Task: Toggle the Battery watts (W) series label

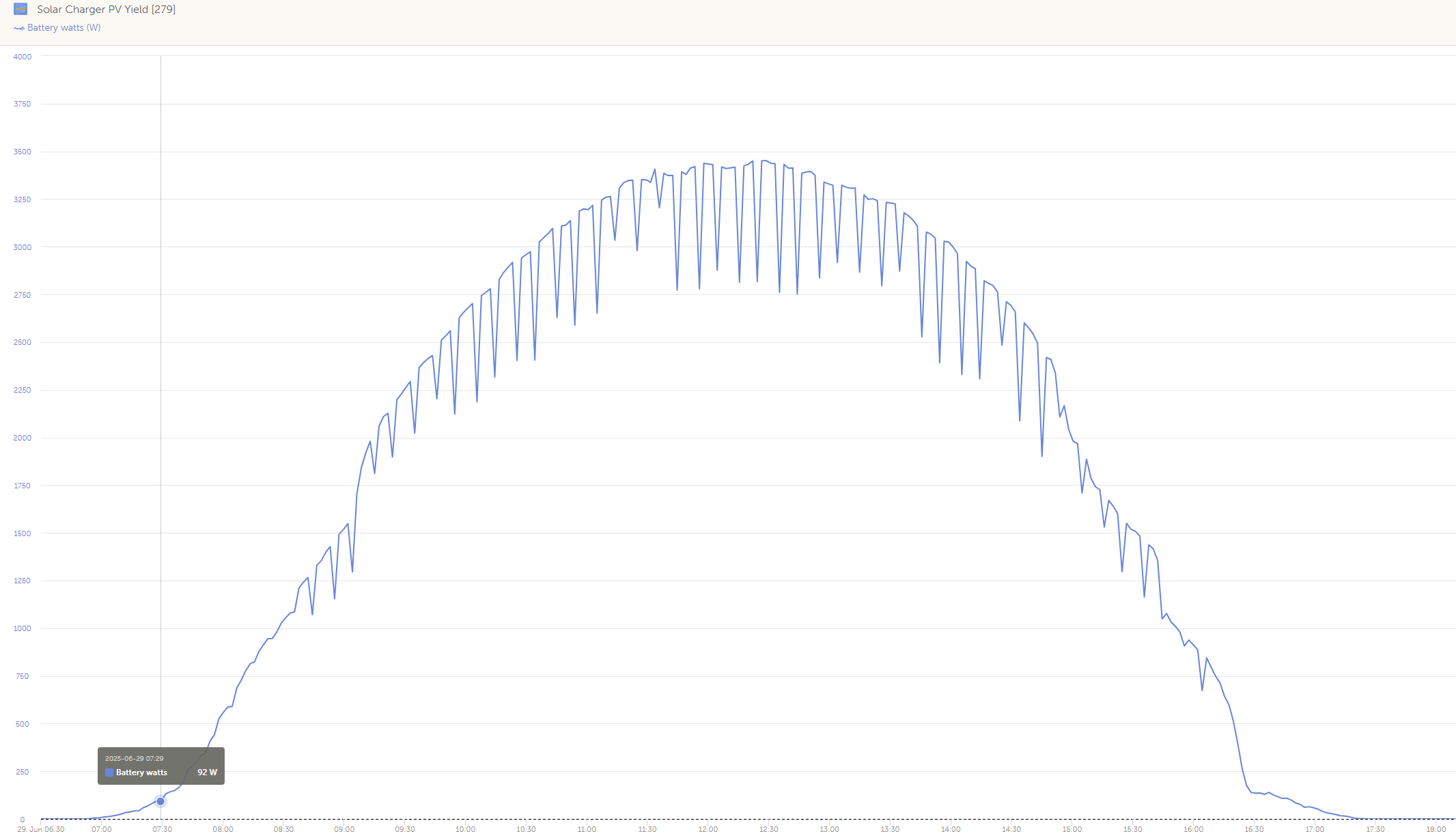Action: point(64,28)
